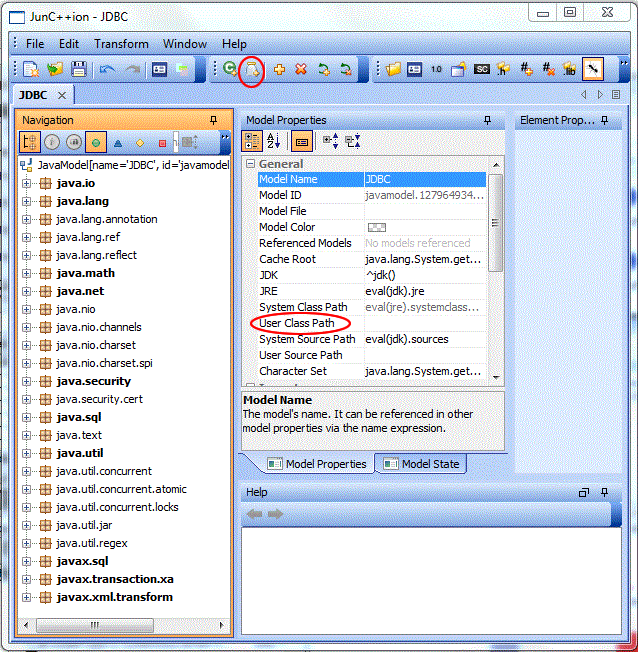The width and height of the screenshot is (638, 652).
Task: Show document list icon at tab bar right
Action: (x=616, y=95)
